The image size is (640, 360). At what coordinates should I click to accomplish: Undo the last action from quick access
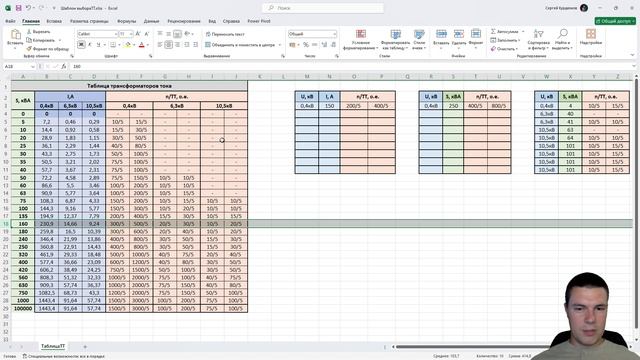point(28,8)
